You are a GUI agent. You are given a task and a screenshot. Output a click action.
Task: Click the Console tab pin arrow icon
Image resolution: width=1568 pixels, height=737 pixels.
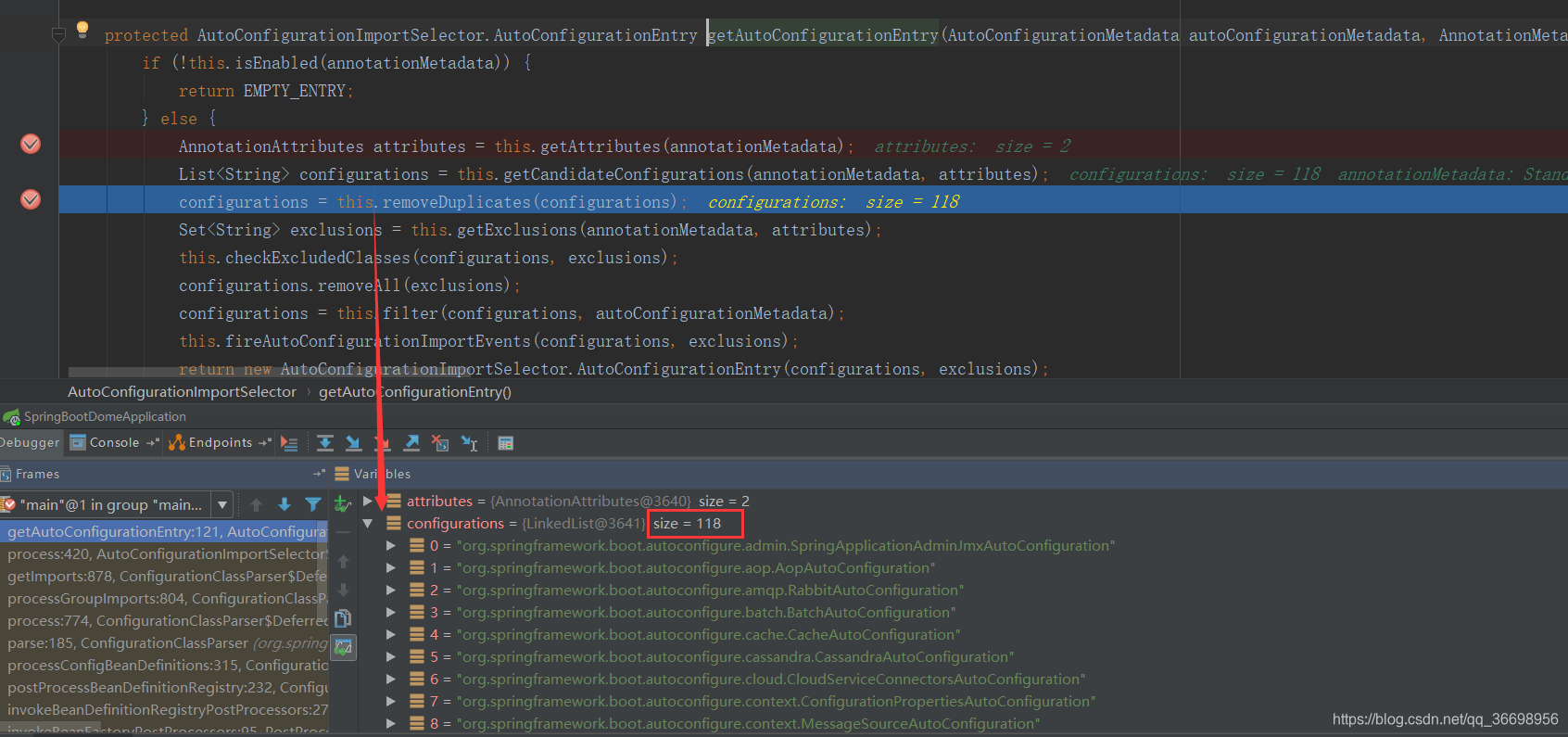click(153, 443)
